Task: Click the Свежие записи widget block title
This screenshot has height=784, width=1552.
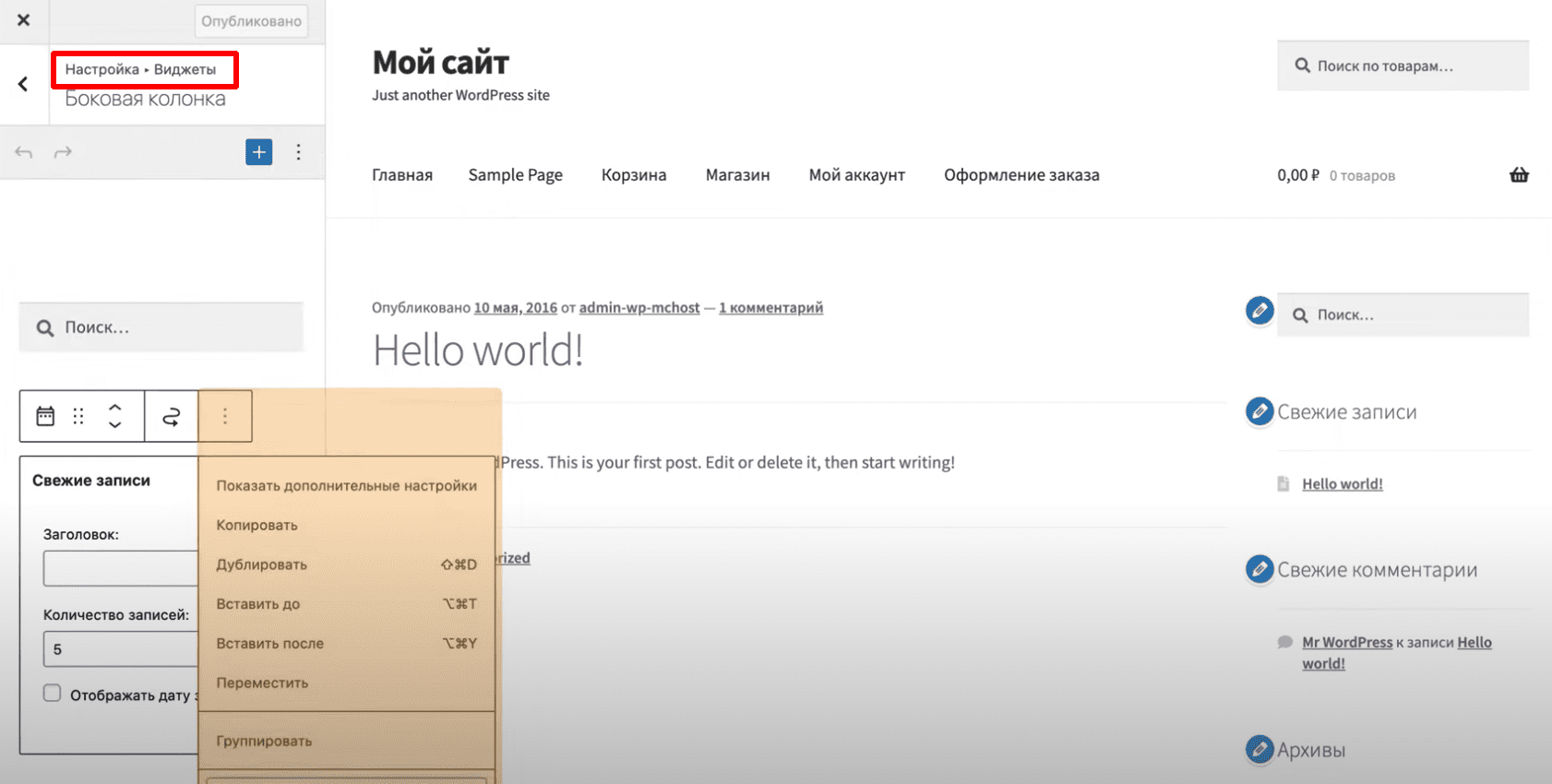Action: coord(91,481)
